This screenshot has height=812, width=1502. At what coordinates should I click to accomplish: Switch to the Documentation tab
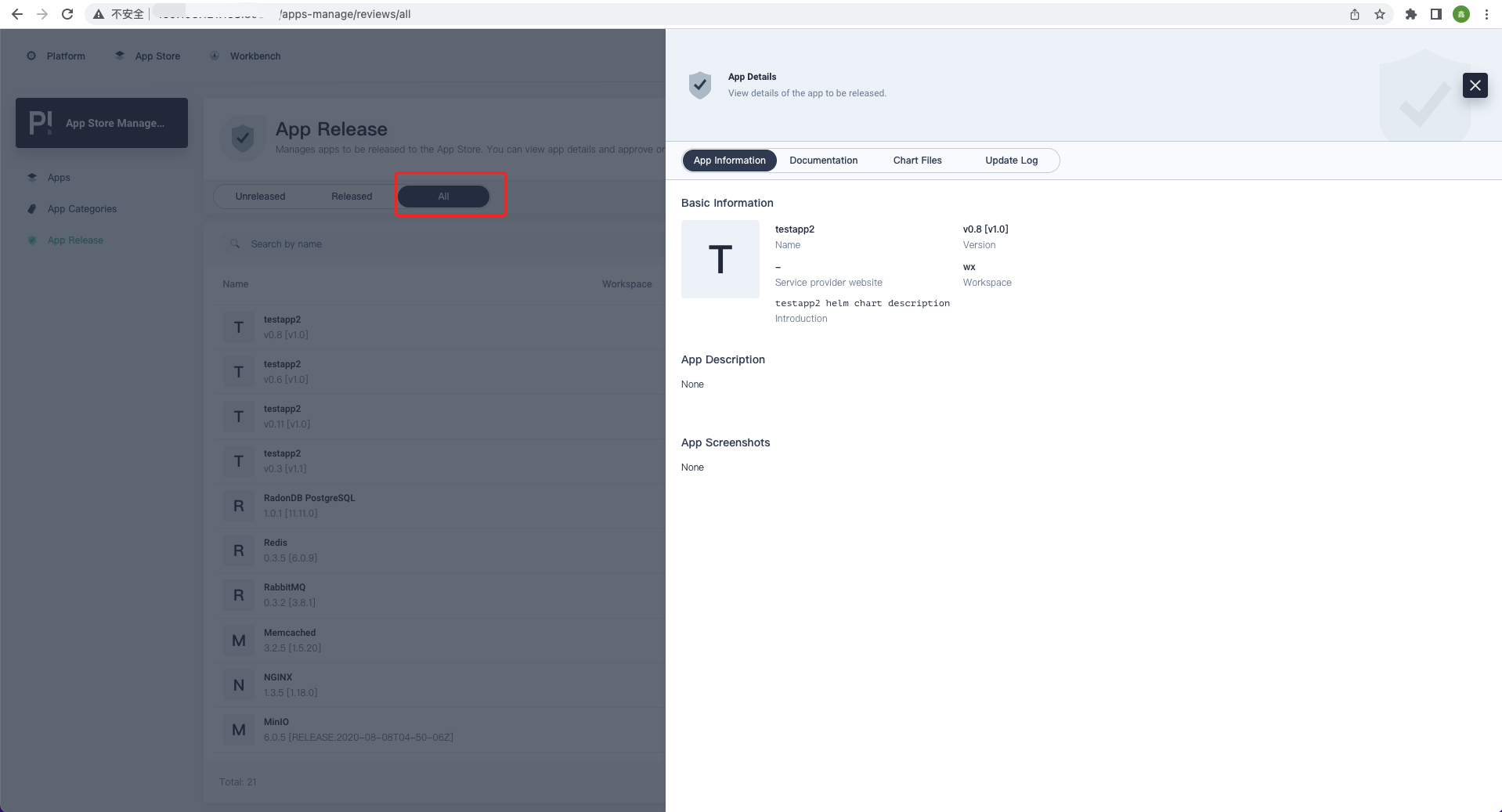click(824, 161)
